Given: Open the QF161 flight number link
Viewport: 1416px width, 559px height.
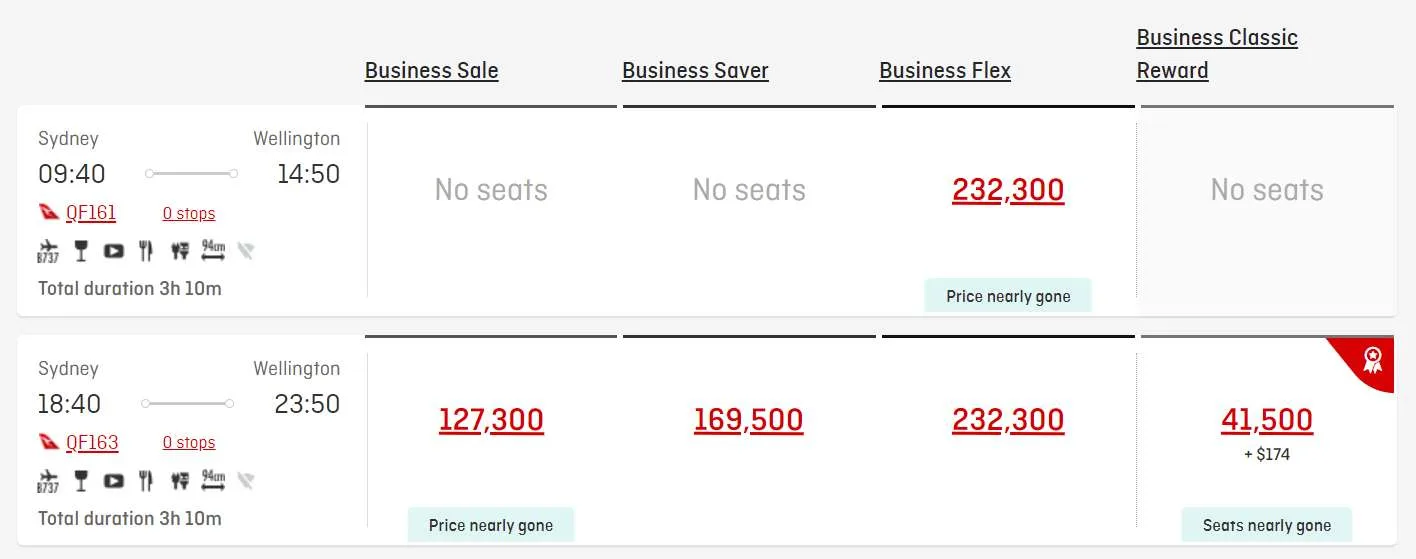Looking at the screenshot, I should coord(91,213).
